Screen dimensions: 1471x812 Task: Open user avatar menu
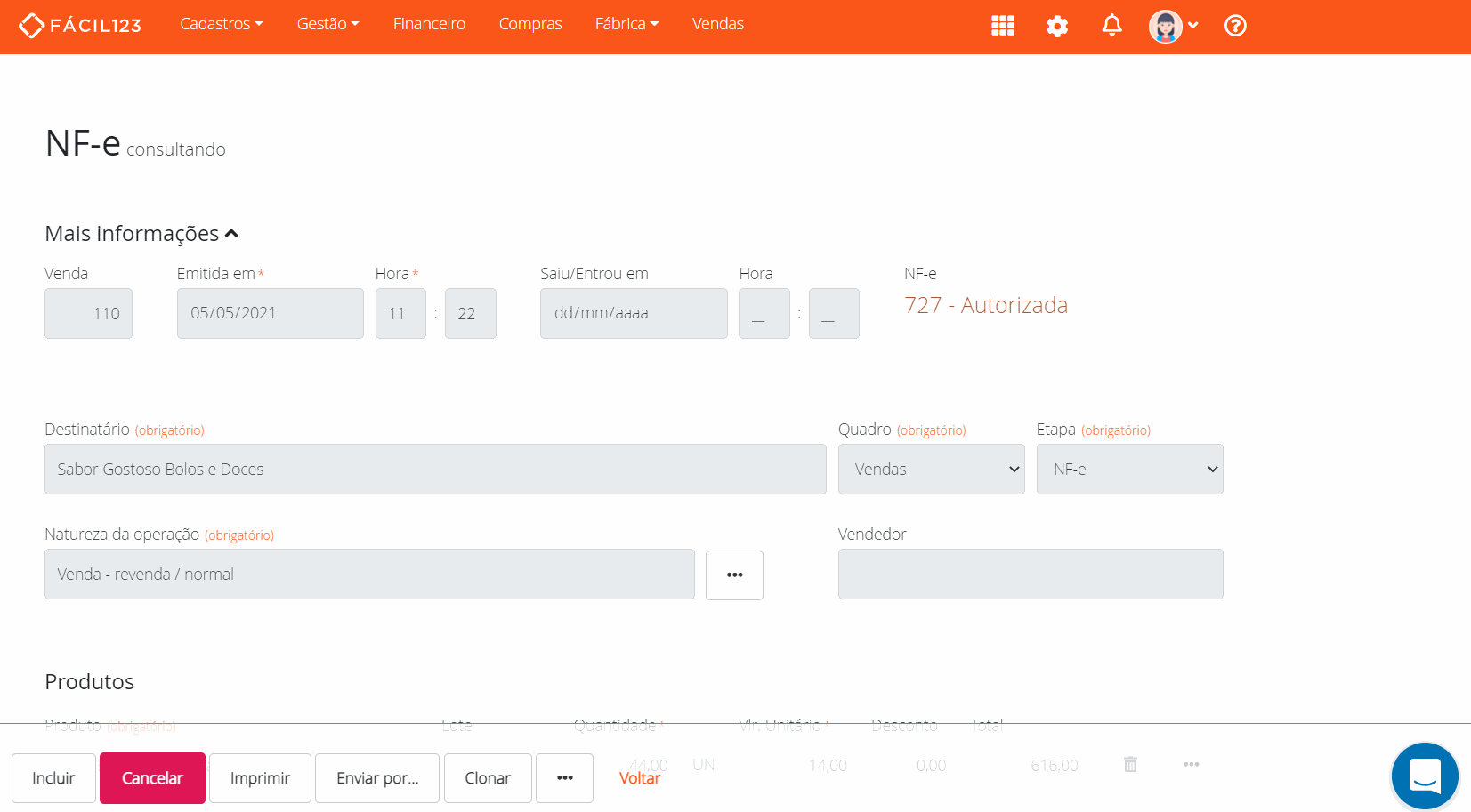(1173, 26)
